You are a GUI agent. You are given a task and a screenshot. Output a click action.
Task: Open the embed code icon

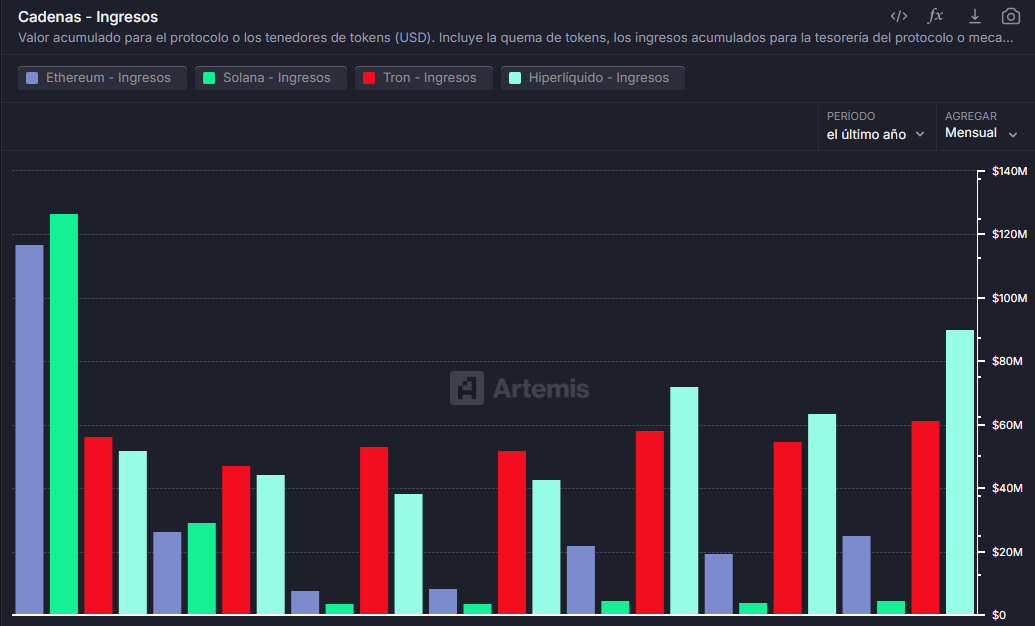(x=898, y=17)
